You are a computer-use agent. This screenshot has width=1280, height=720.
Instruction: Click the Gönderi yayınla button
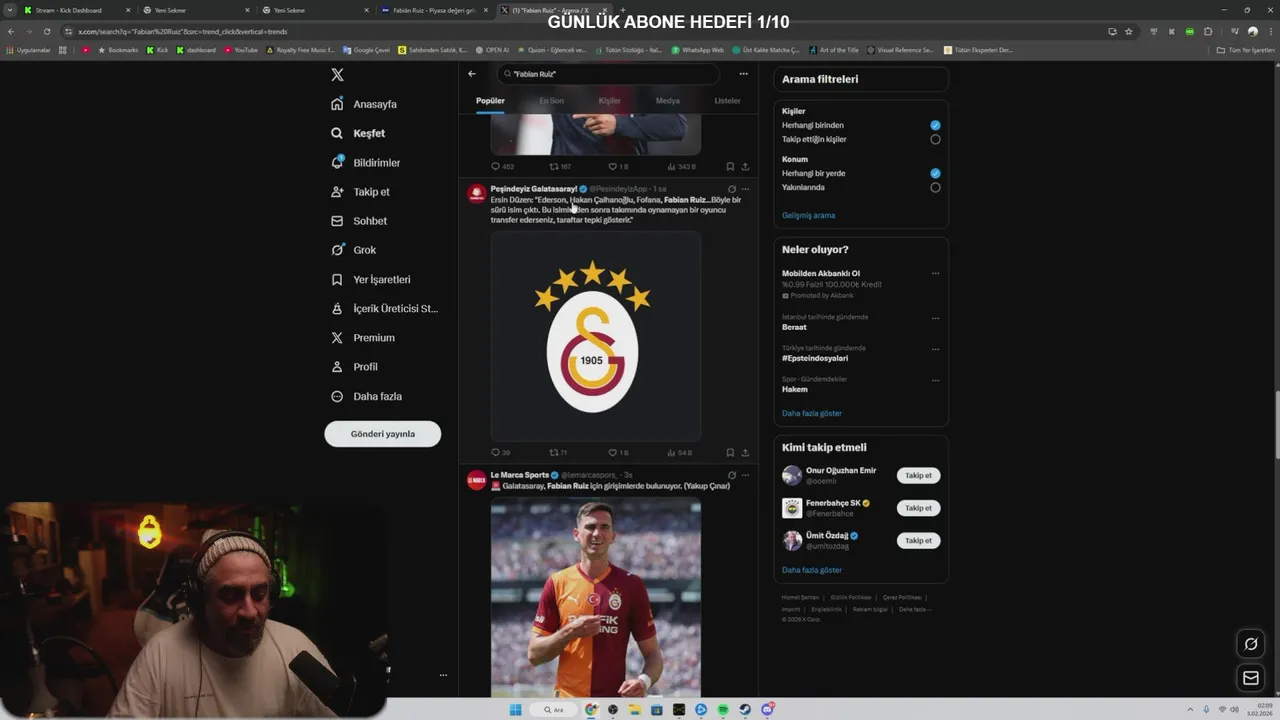point(383,434)
